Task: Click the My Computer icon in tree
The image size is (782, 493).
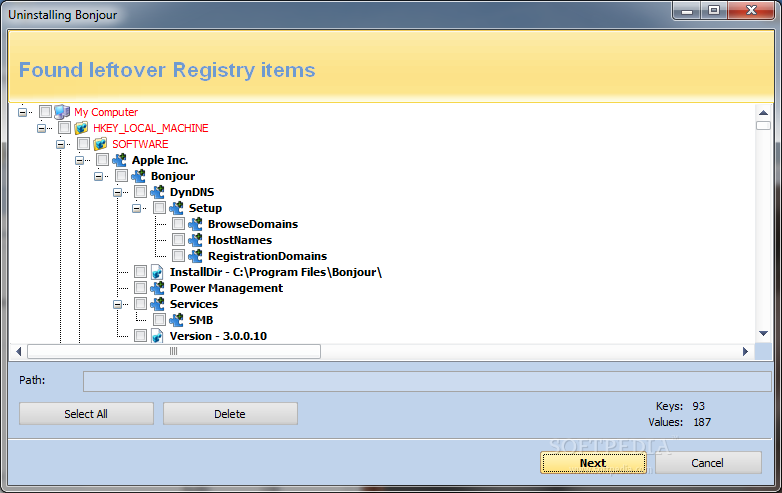Action: point(62,112)
